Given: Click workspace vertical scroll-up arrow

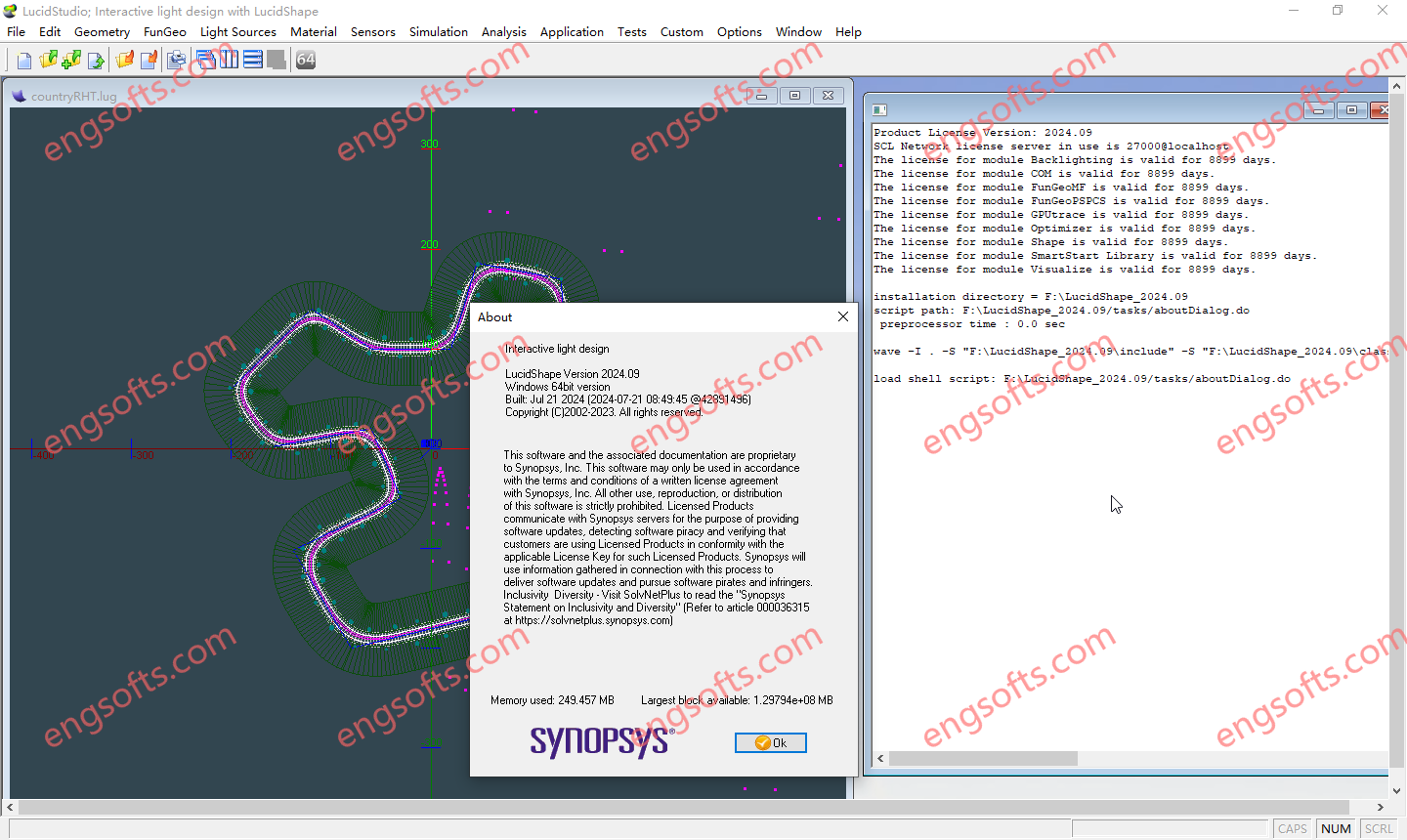Looking at the screenshot, I should coord(1397,87).
